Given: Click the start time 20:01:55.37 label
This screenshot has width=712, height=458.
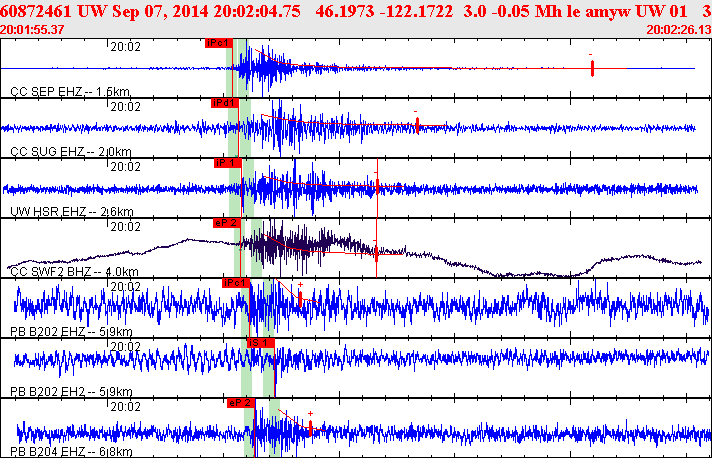Looking at the screenshot, I should 32,30.
